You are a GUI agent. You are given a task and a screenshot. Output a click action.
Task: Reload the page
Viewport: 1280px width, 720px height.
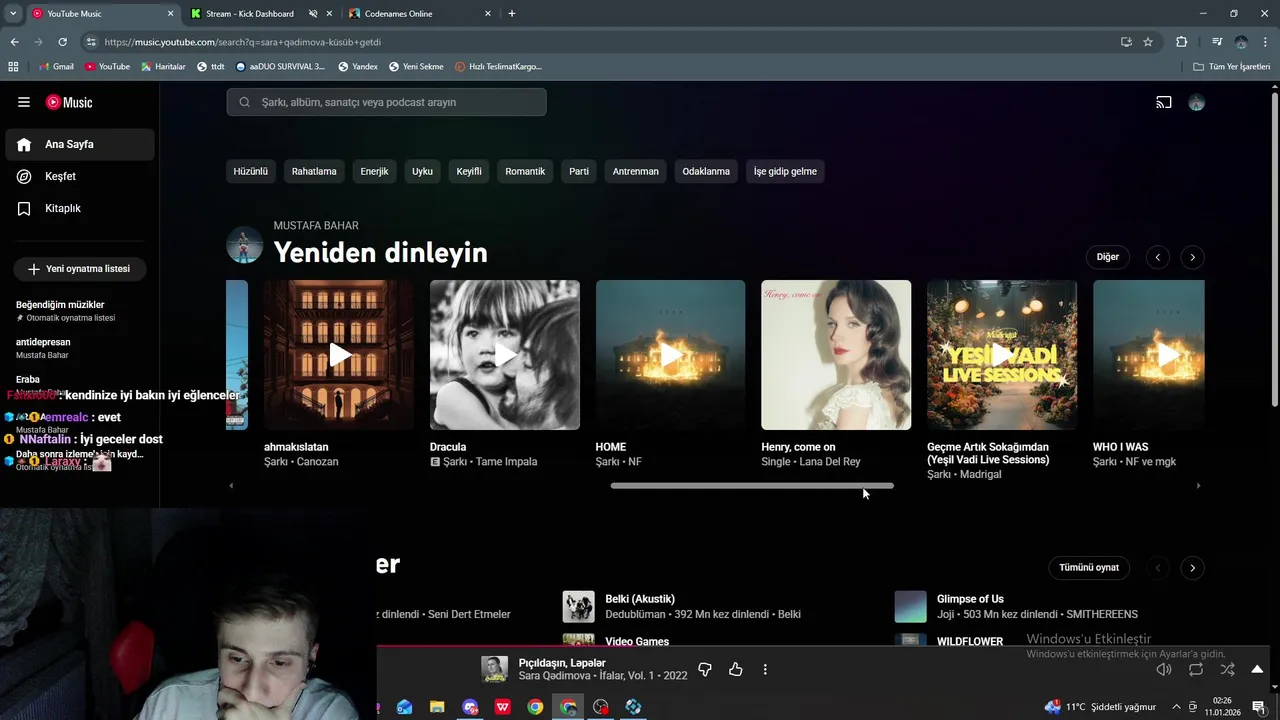click(62, 42)
